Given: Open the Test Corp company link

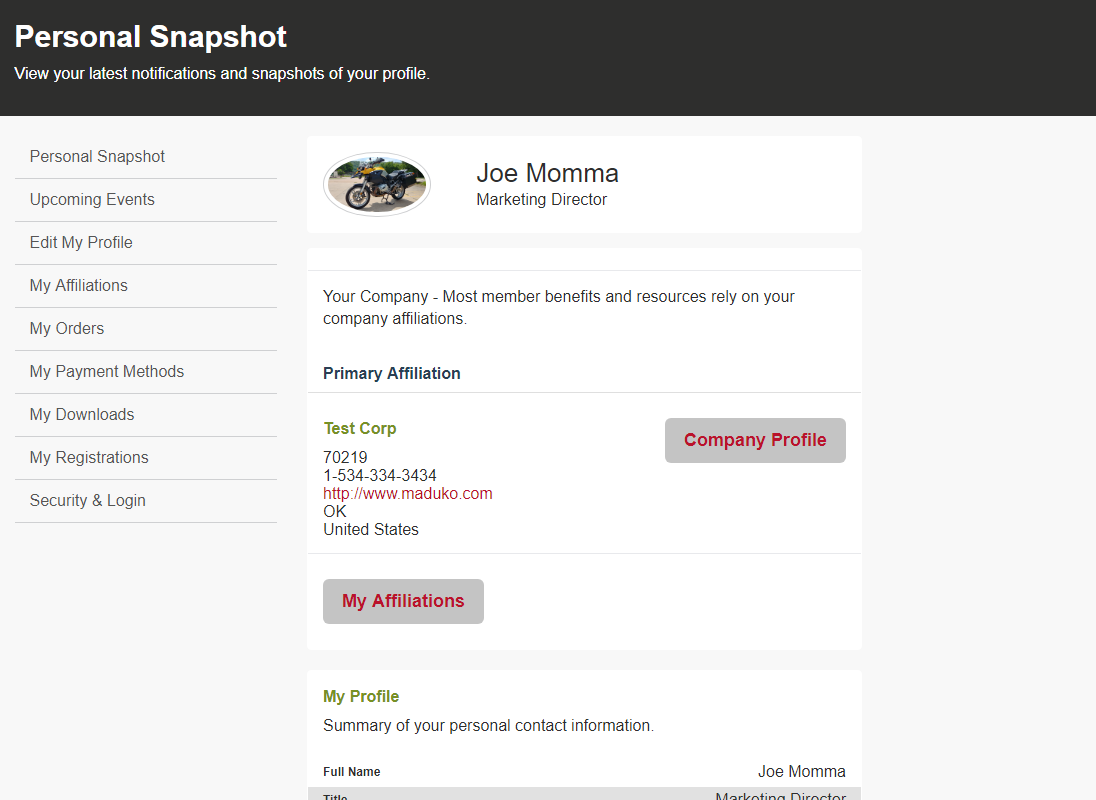Looking at the screenshot, I should 360,428.
